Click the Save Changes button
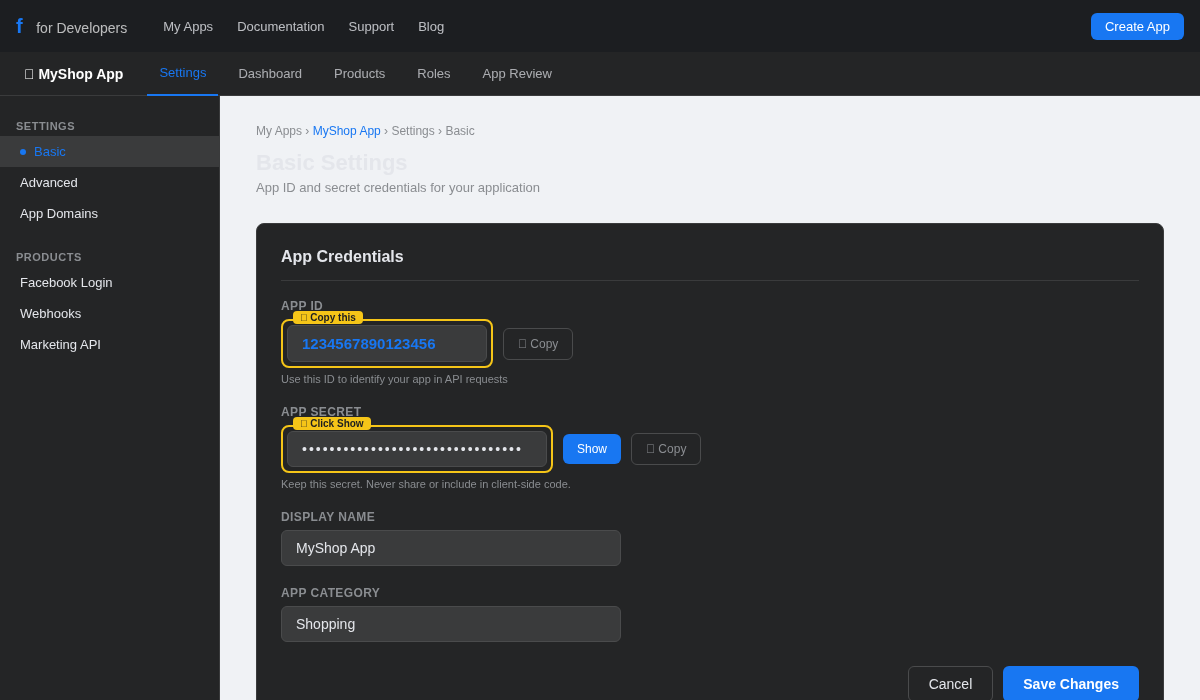This screenshot has width=1200, height=700. click(x=1071, y=684)
